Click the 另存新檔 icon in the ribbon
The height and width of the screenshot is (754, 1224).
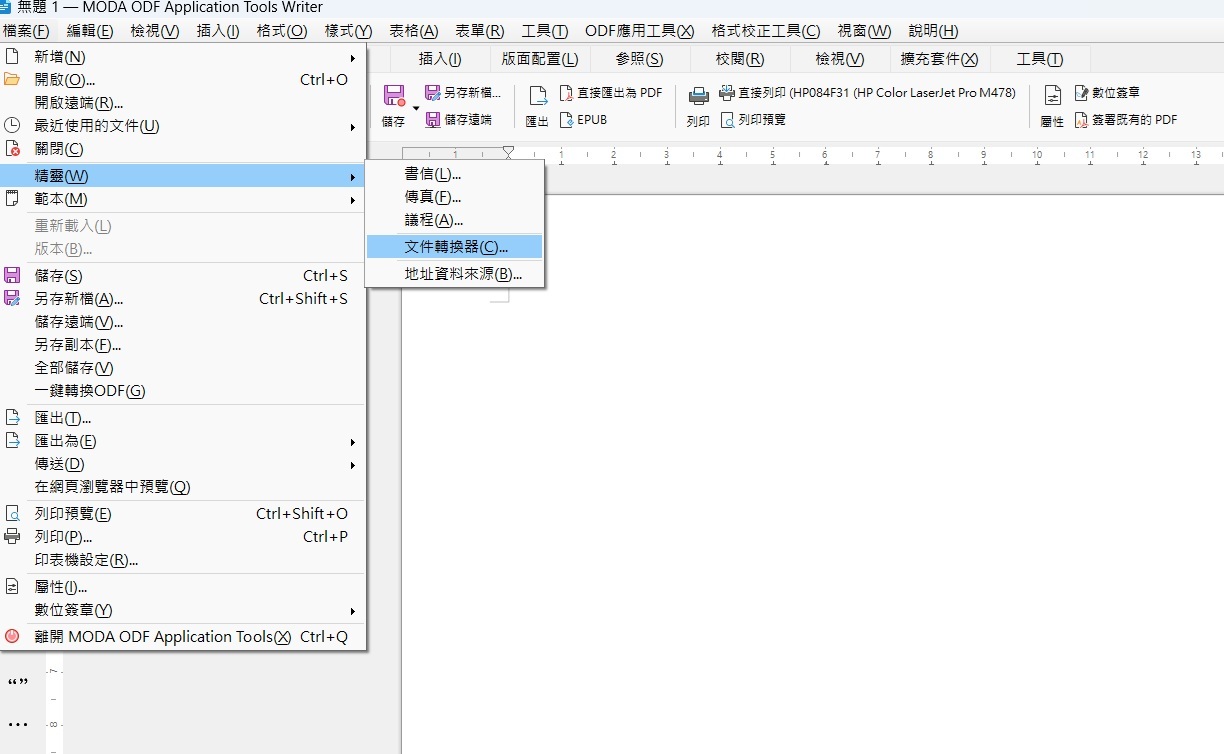coord(433,93)
